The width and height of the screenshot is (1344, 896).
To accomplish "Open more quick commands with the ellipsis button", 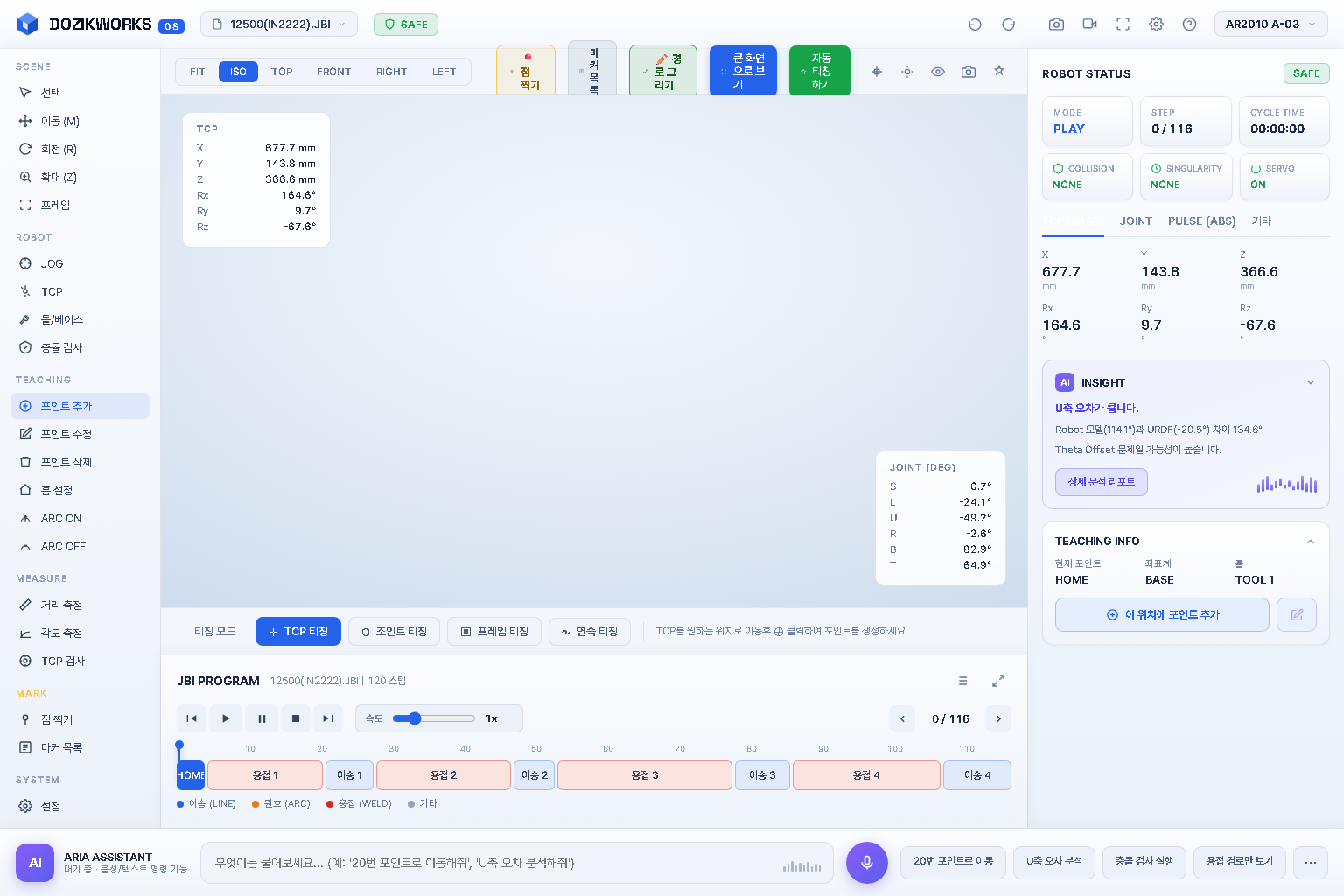I will pyautogui.click(x=1310, y=862).
